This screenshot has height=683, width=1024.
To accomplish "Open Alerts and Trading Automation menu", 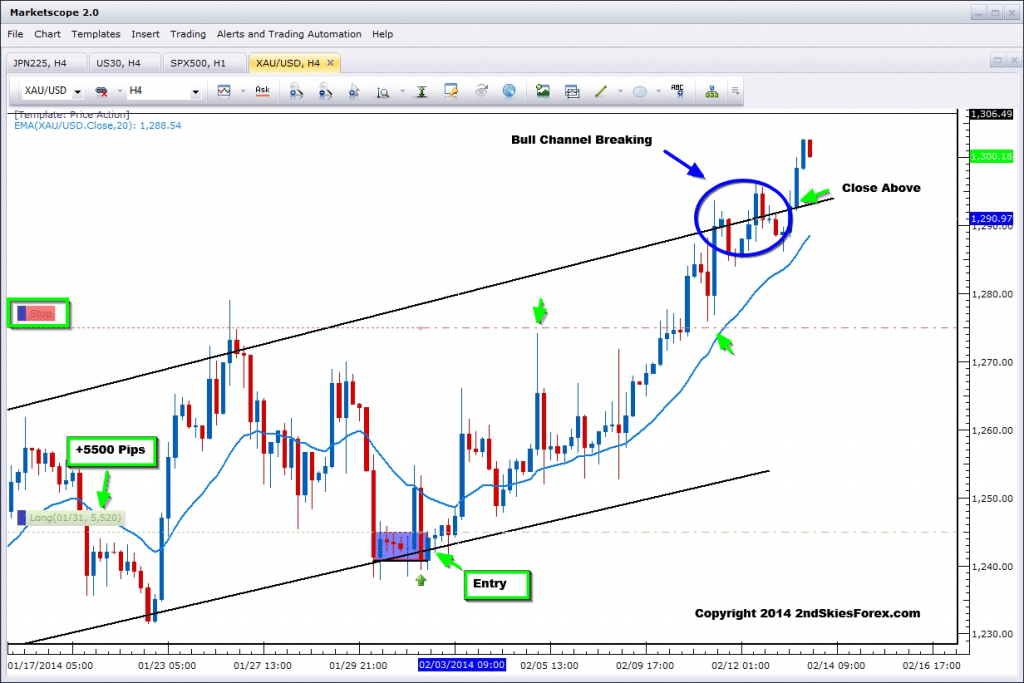I will click(289, 34).
